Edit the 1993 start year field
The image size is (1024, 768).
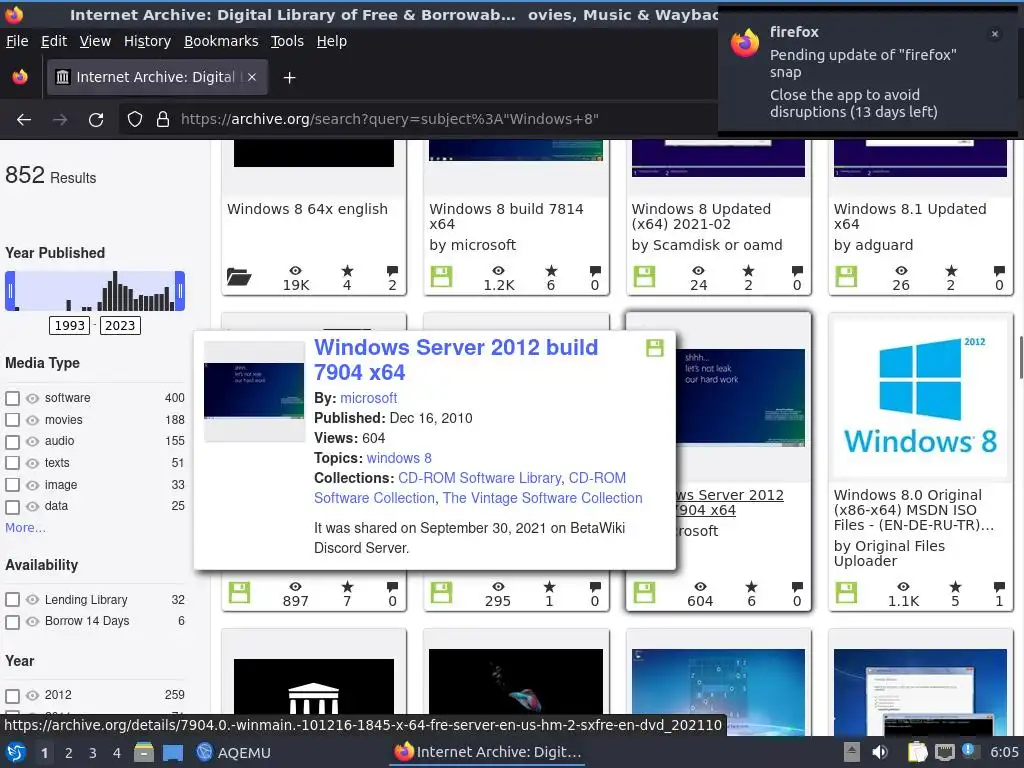point(70,326)
